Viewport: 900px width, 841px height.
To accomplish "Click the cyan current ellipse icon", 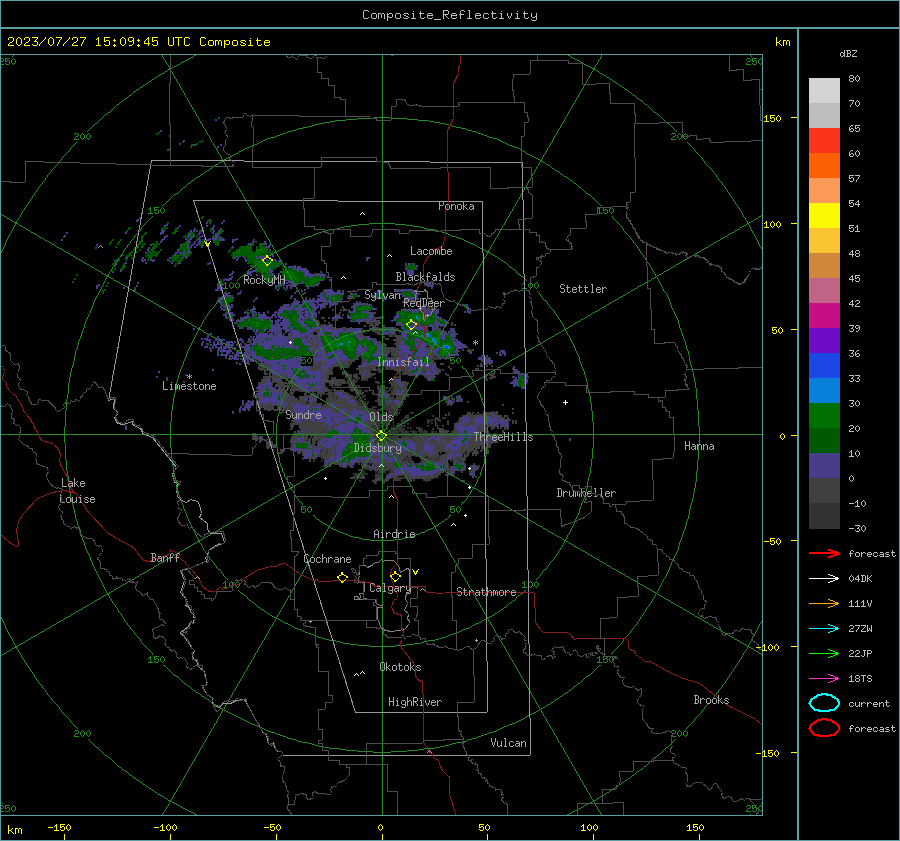I will (824, 703).
